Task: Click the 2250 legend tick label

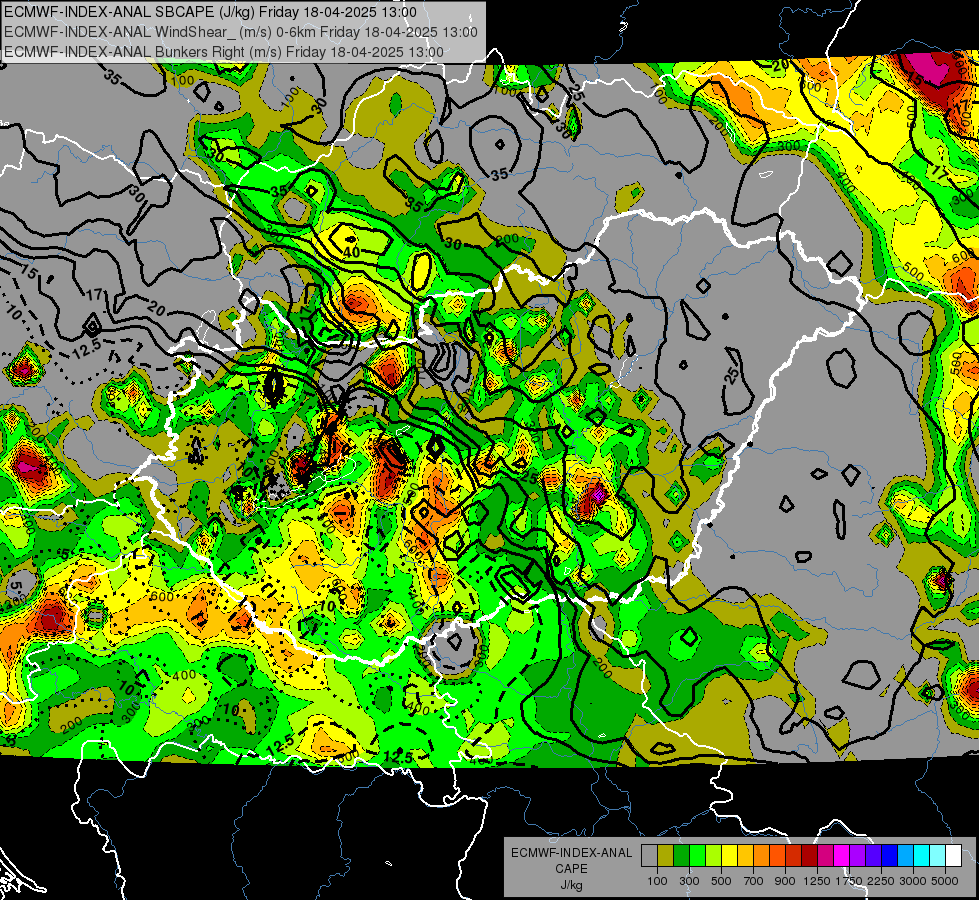Action: click(x=881, y=881)
